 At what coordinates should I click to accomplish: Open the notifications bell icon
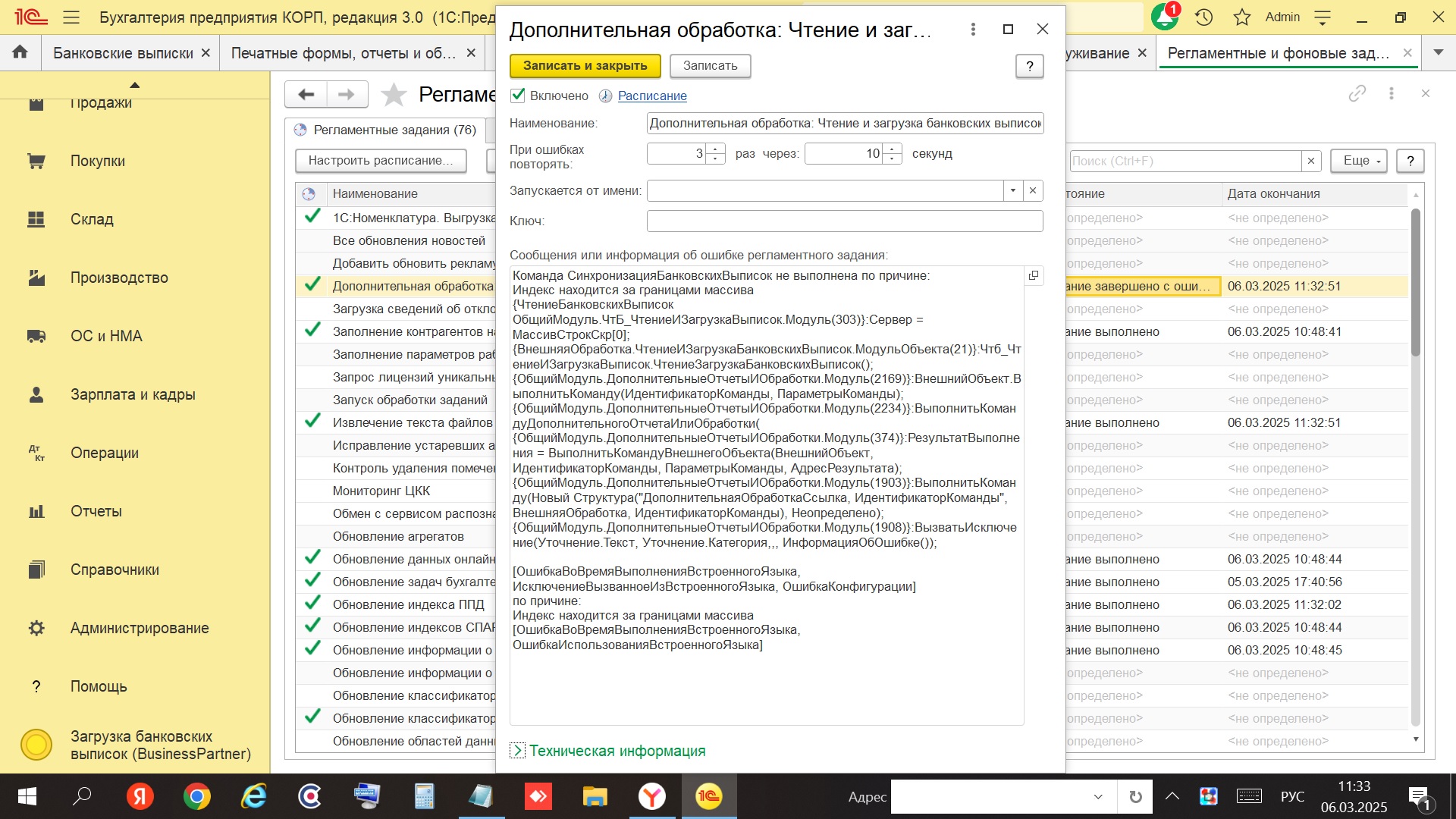coord(1164,17)
